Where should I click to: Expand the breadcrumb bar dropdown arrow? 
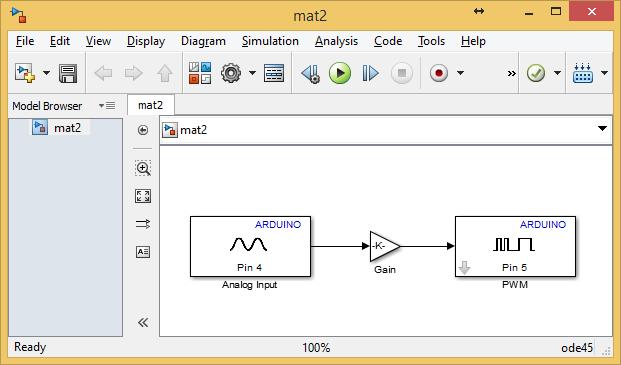pyautogui.click(x=602, y=129)
